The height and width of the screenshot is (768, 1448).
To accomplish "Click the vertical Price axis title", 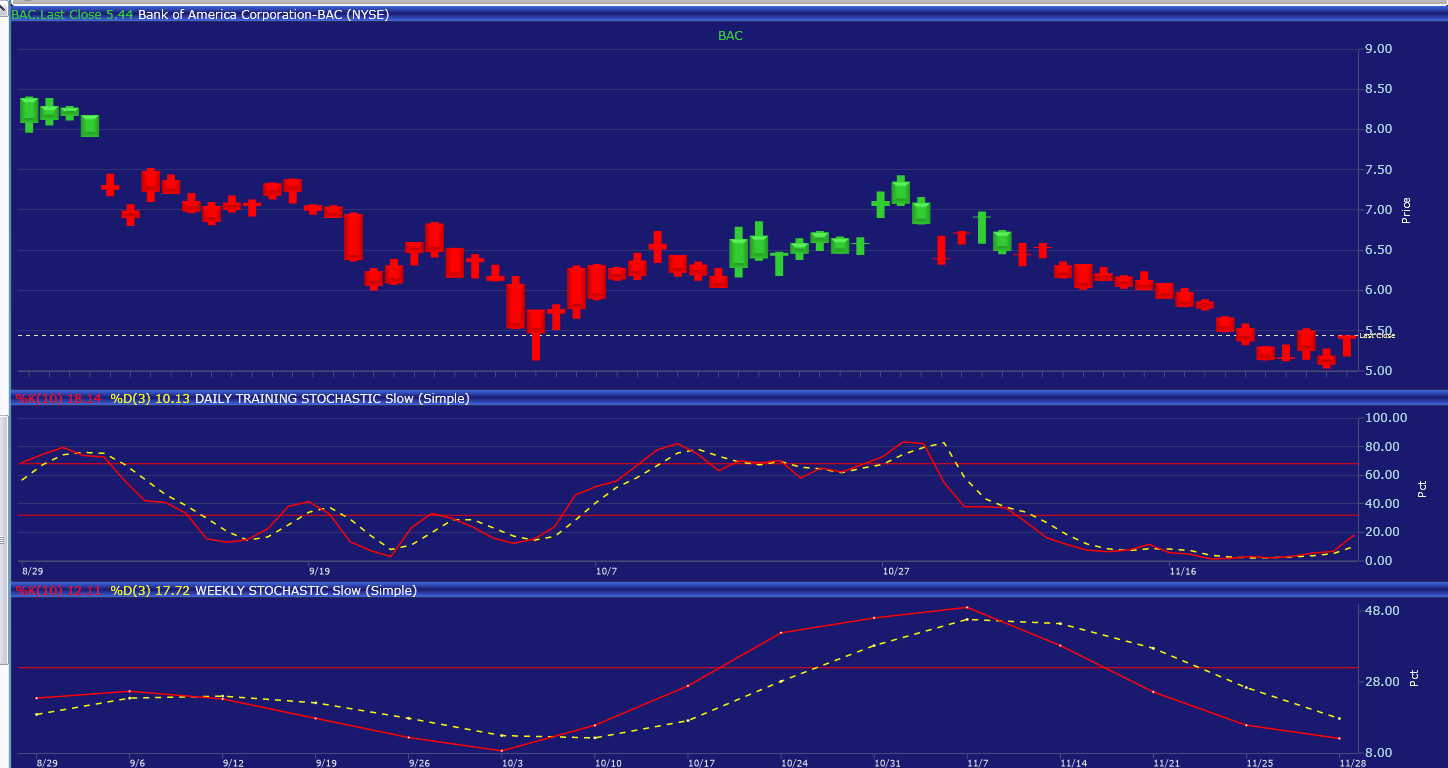I will coord(1407,210).
